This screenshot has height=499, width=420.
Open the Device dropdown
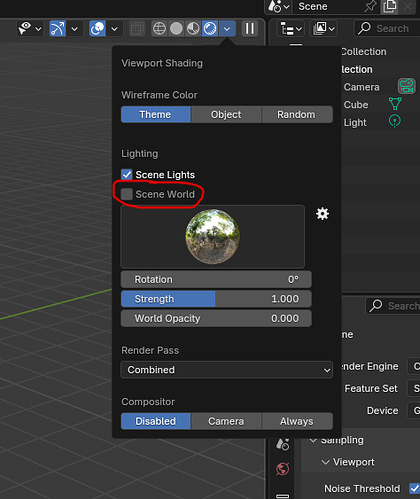(x=414, y=410)
